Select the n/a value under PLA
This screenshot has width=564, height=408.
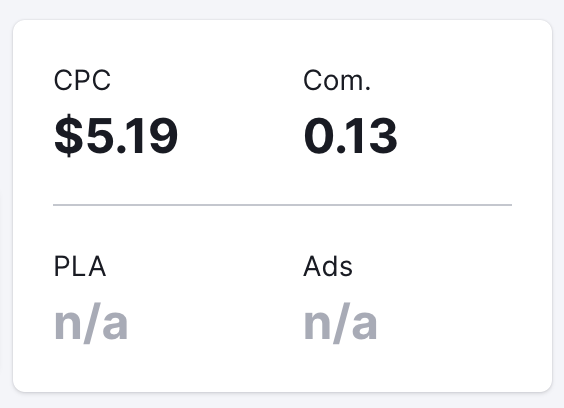[x=91, y=323]
